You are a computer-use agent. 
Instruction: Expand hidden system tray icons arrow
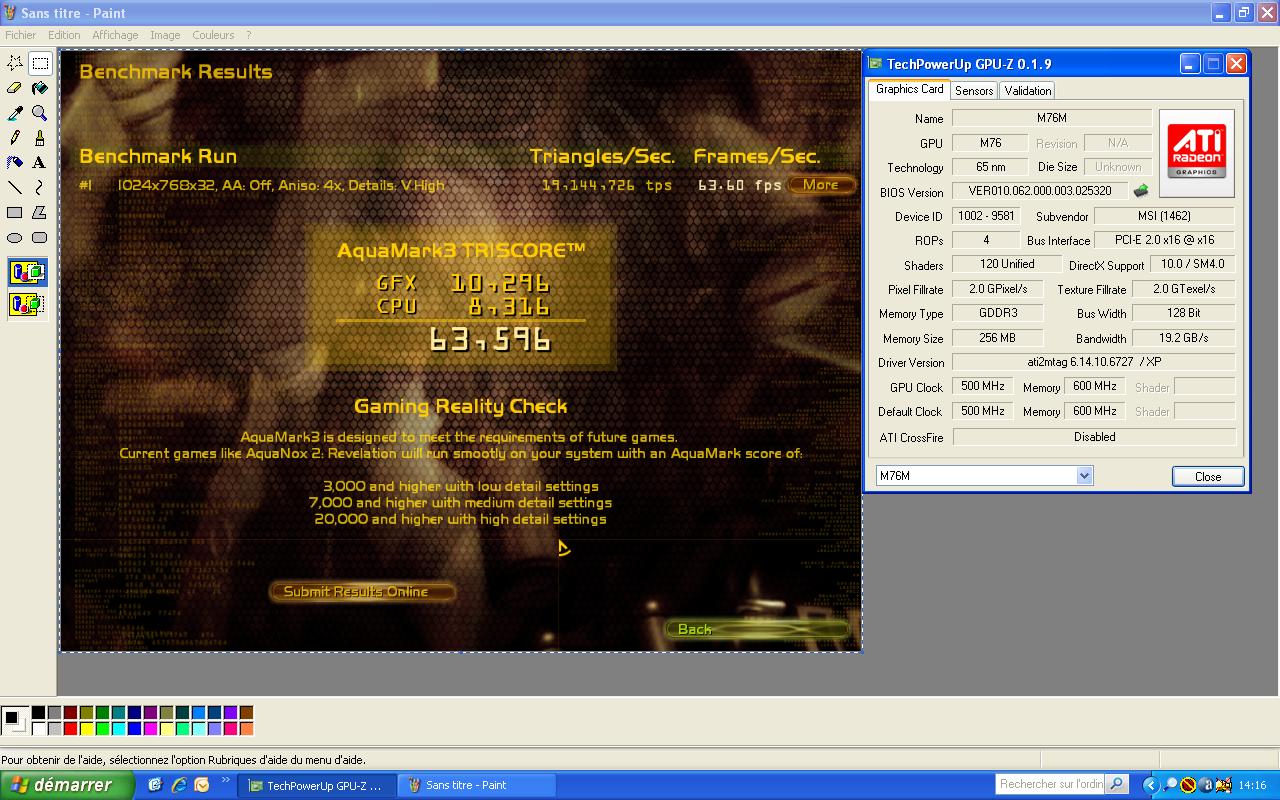(1150, 785)
